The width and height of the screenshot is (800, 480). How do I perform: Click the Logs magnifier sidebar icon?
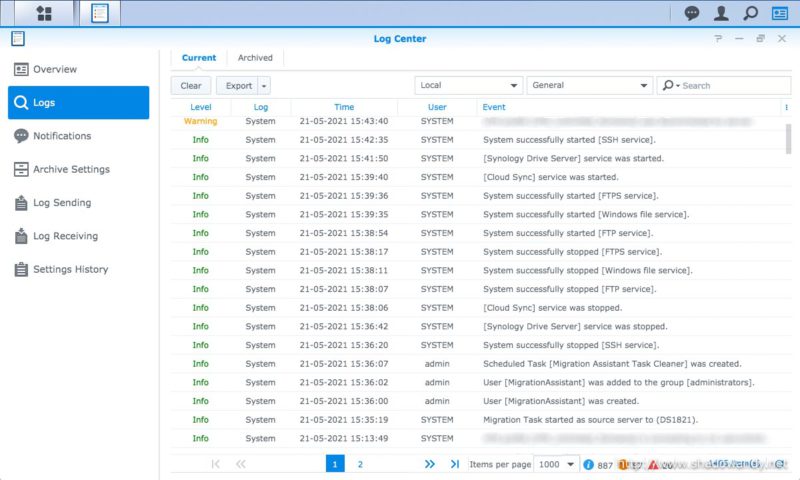coord(21,103)
